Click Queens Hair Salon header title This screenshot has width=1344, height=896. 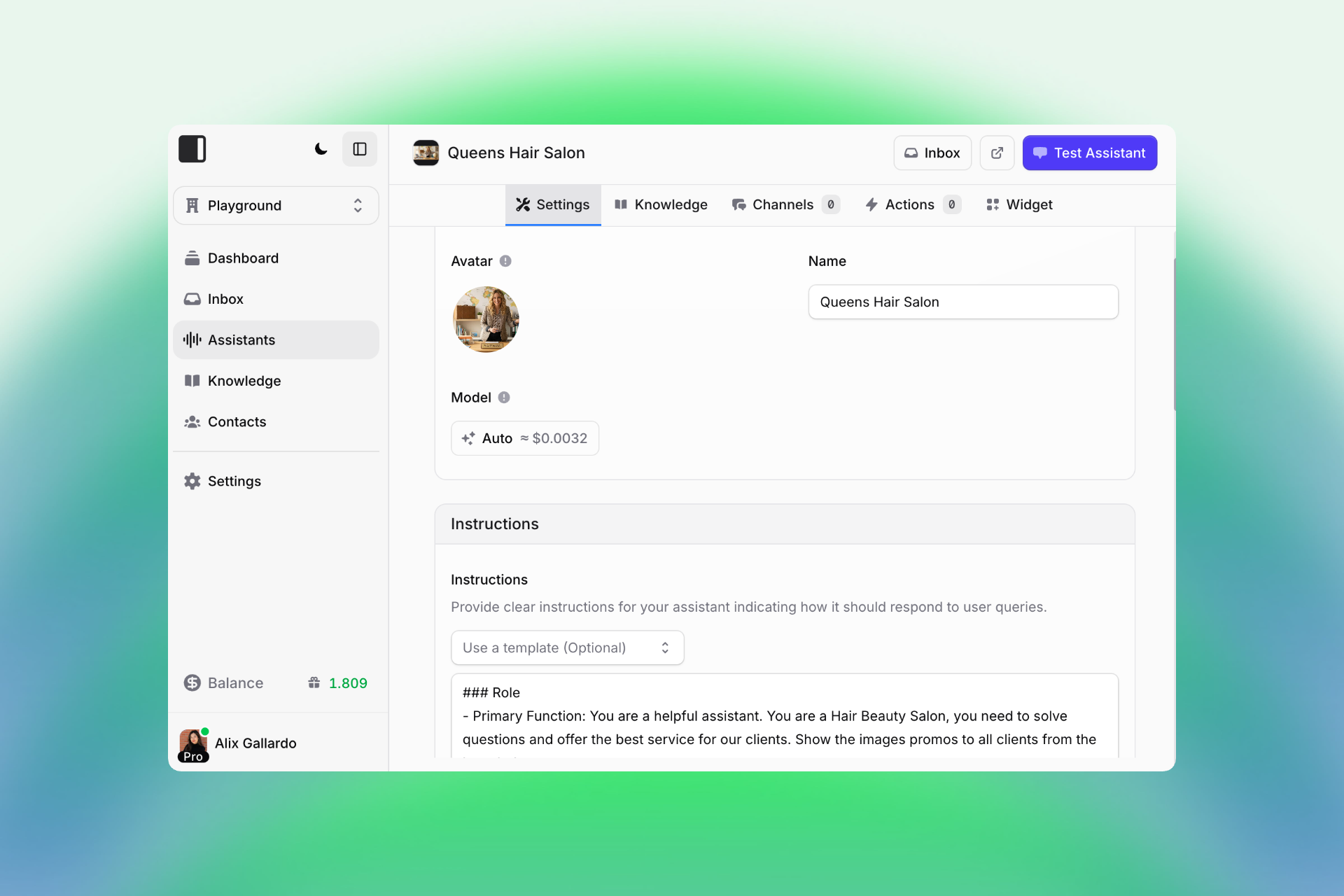pos(516,153)
